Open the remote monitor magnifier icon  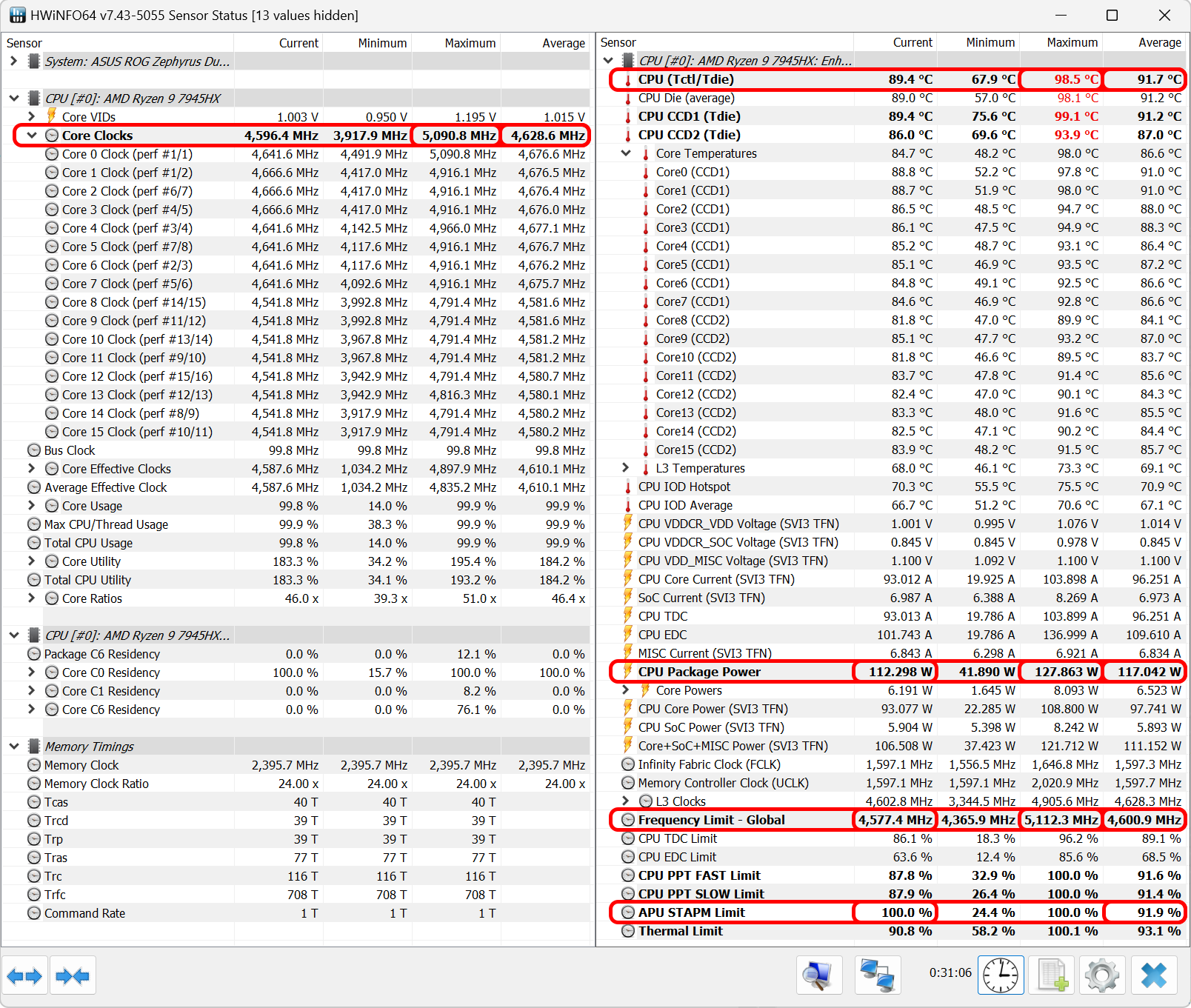click(x=819, y=975)
